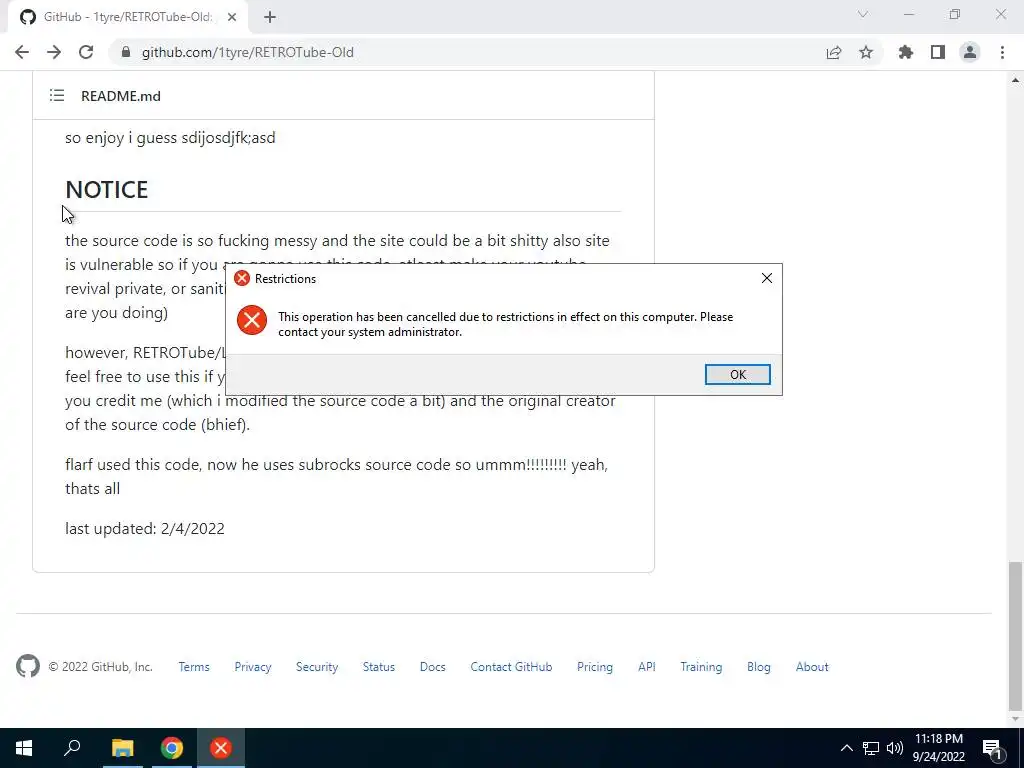Open the Chrome profile avatar
The width and height of the screenshot is (1024, 768).
tap(970, 52)
